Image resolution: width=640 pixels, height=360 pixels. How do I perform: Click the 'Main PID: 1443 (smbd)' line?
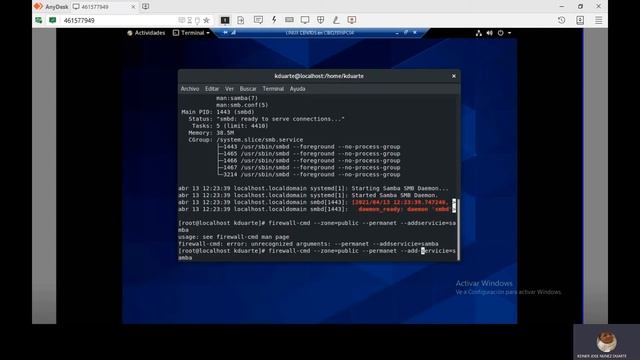pos(218,112)
